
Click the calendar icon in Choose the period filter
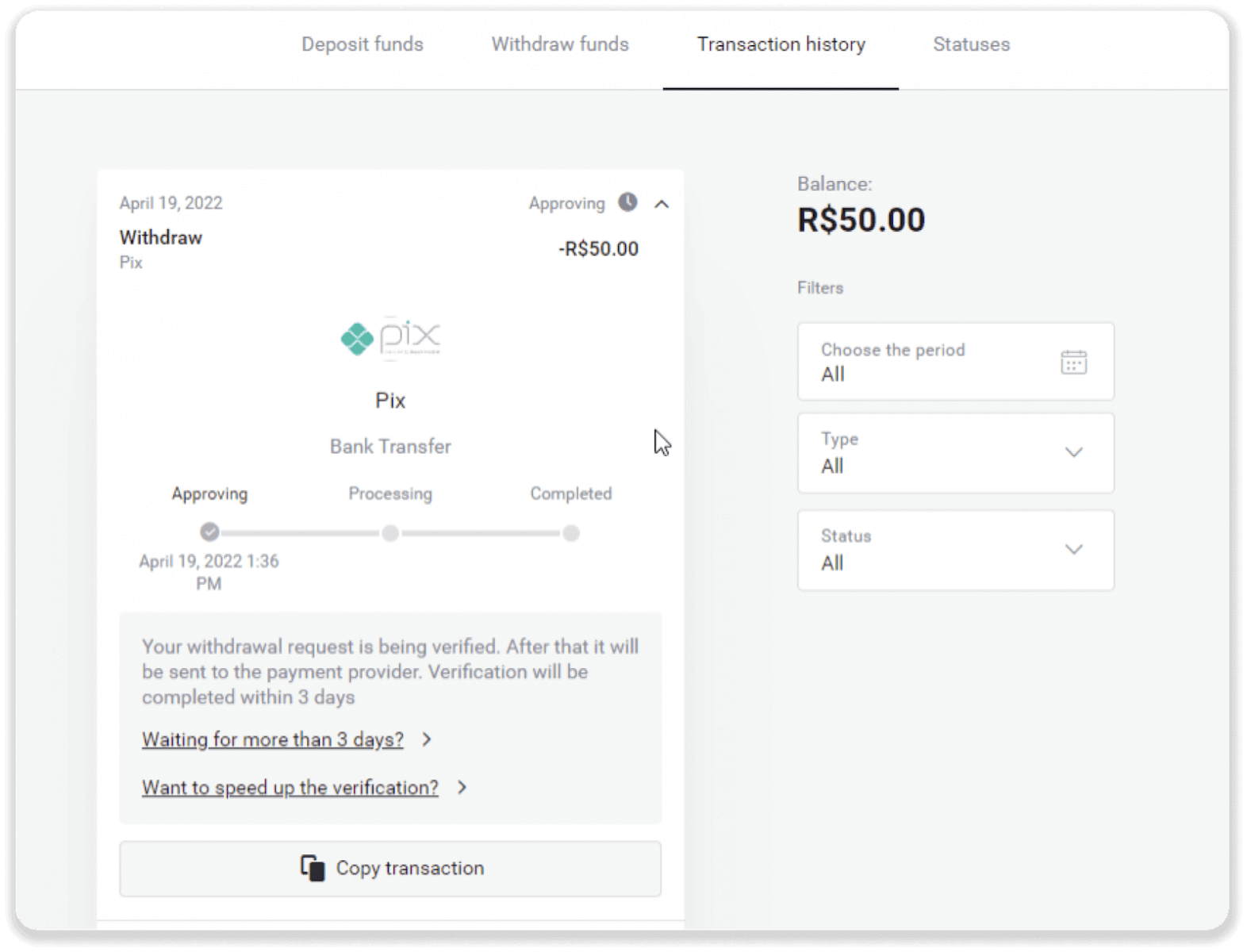coord(1072,362)
